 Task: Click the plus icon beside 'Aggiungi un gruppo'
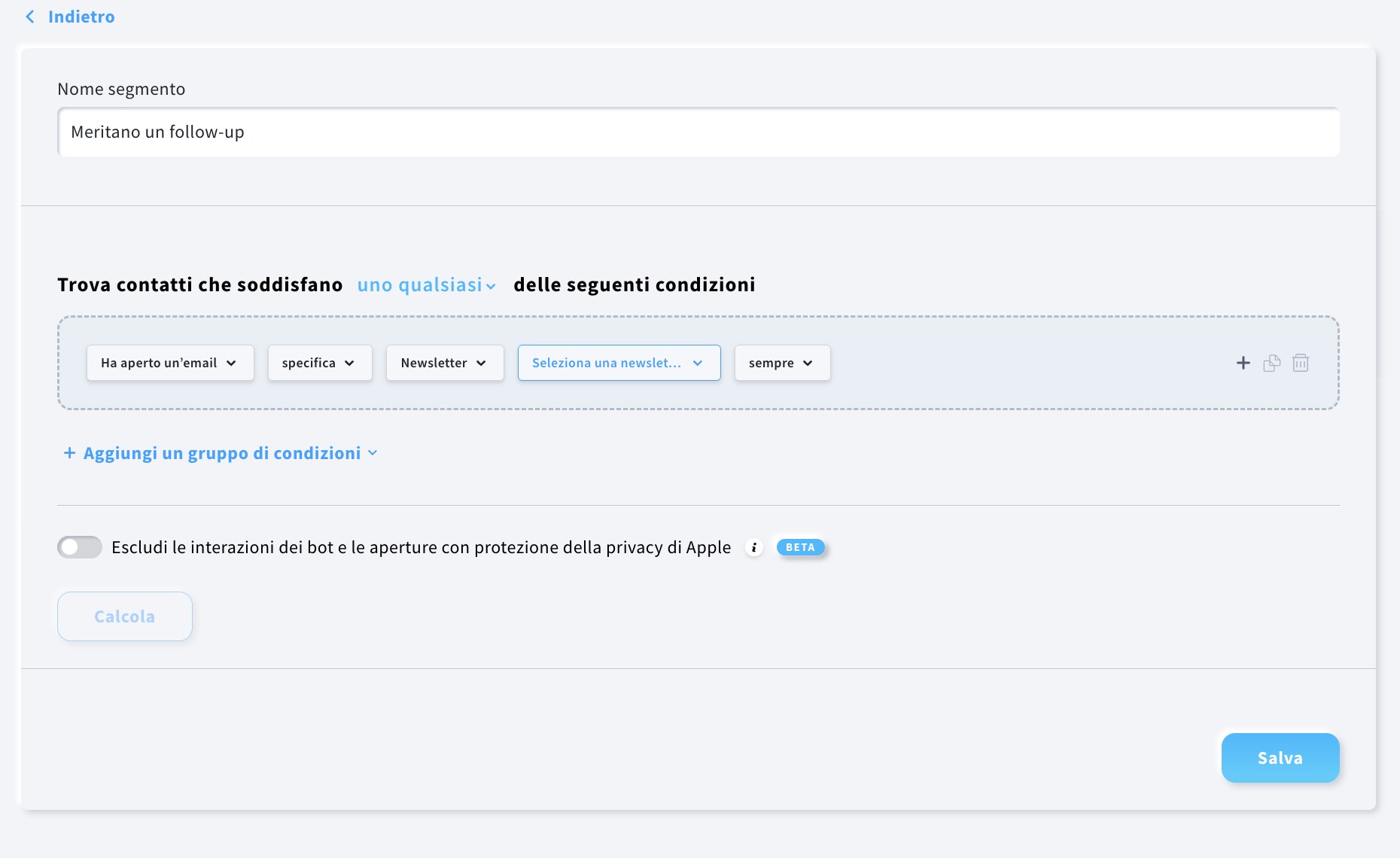[x=69, y=453]
